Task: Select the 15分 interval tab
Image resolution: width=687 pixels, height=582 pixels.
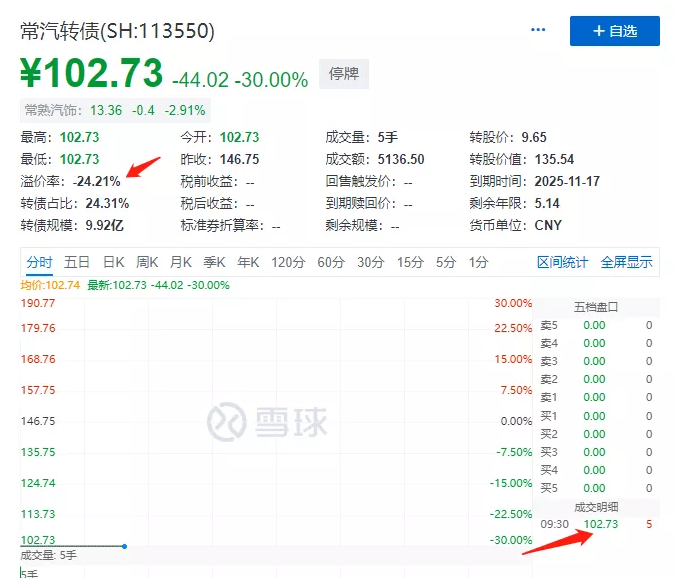Action: tap(411, 262)
